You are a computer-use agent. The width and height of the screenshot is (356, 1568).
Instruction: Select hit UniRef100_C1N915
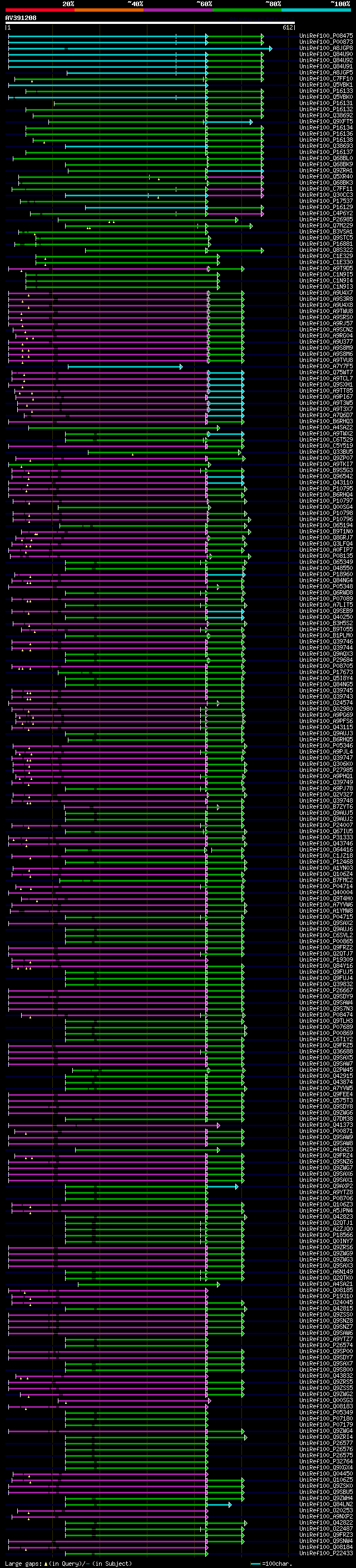326,275
